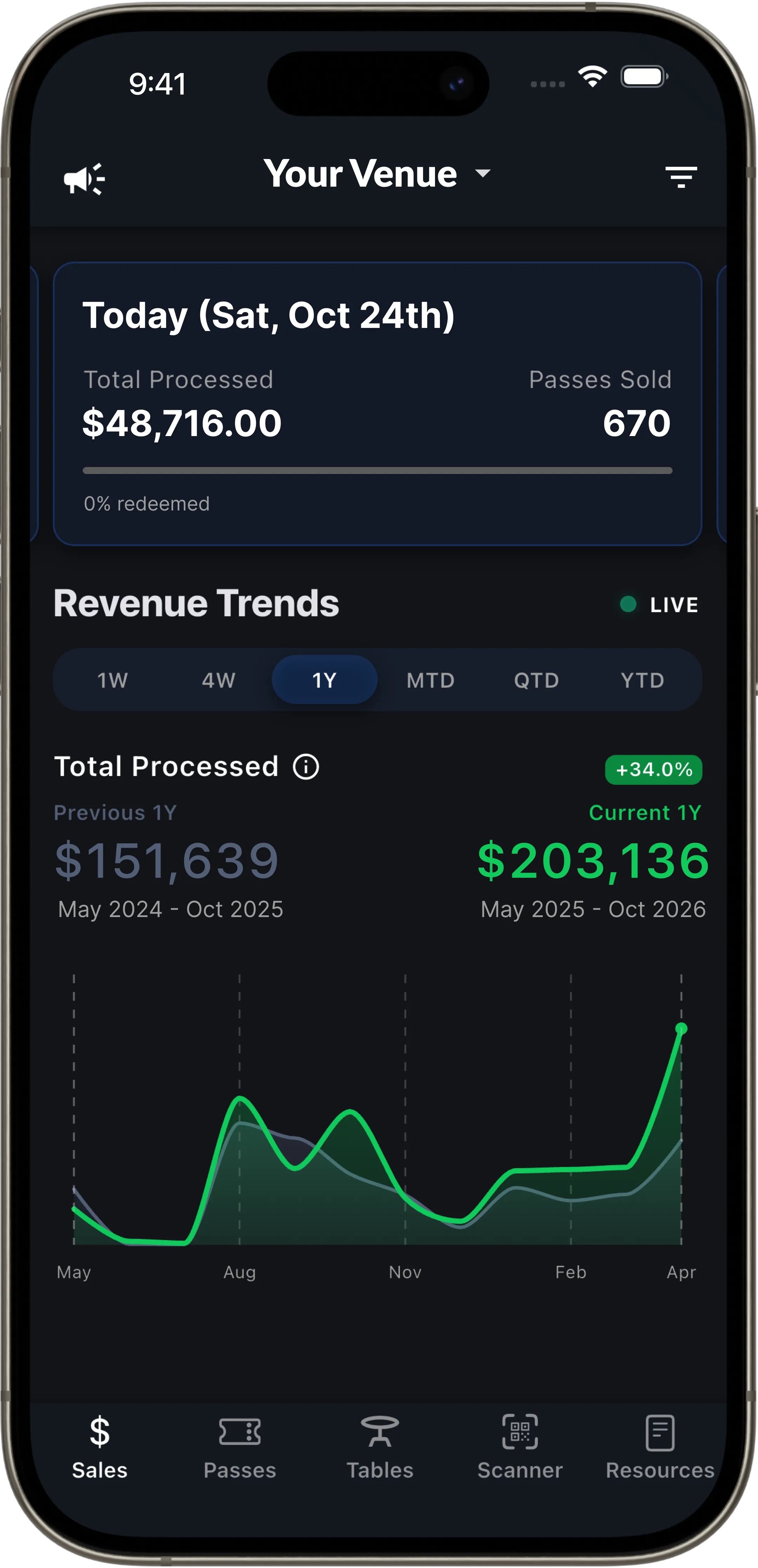
Task: Tap the Current 1Y label
Action: pyautogui.click(x=645, y=812)
